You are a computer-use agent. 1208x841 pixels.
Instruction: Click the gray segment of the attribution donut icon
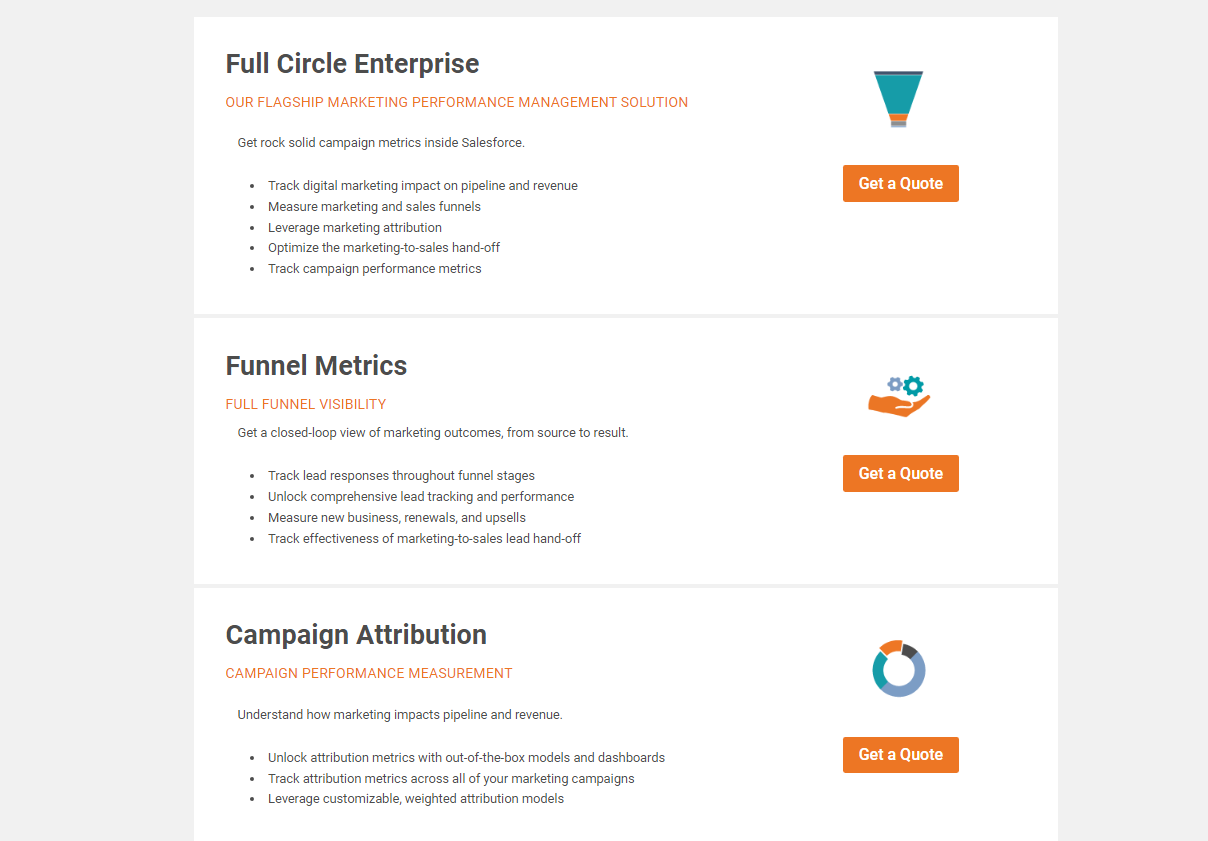point(909,651)
